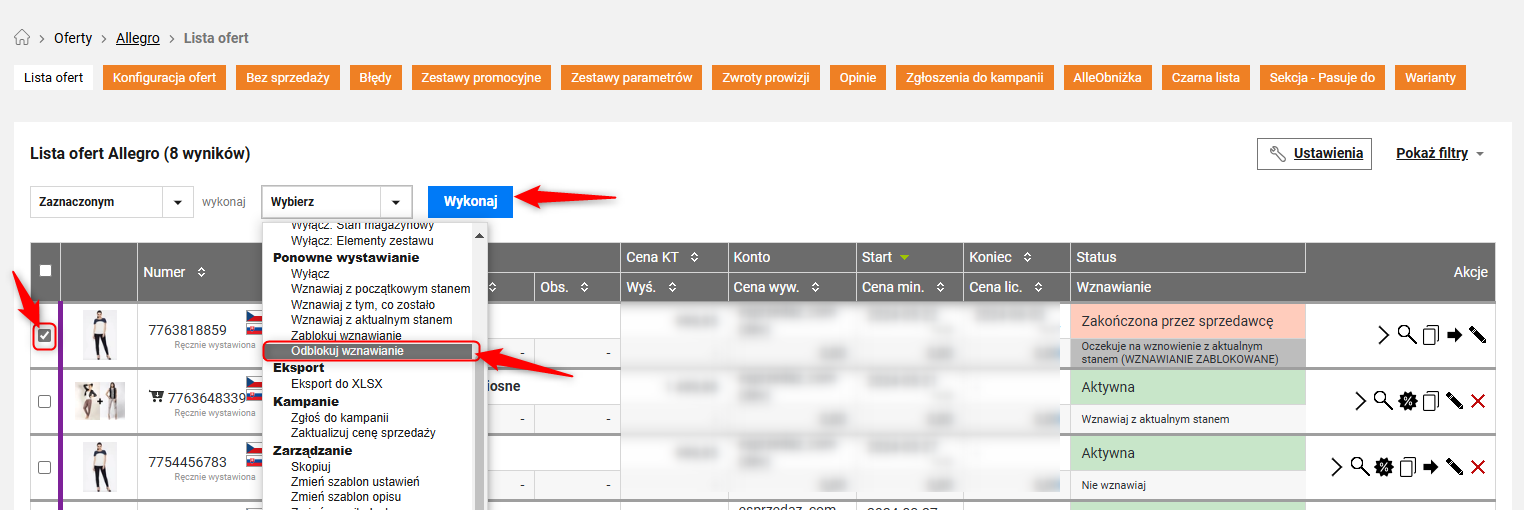Uncheck the checkbox for offer 7763818859
This screenshot has height=510, width=1524.
pos(44,337)
